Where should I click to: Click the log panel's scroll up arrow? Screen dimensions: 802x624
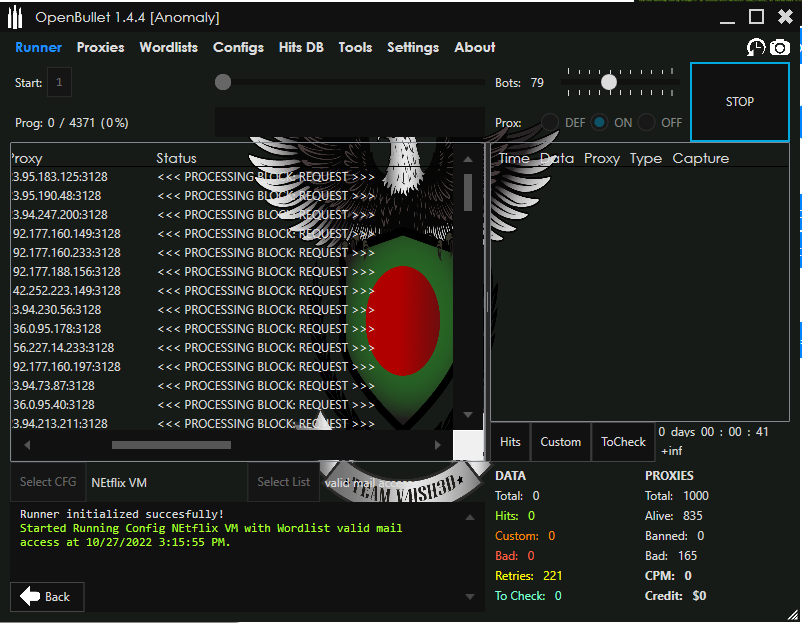tap(470, 518)
